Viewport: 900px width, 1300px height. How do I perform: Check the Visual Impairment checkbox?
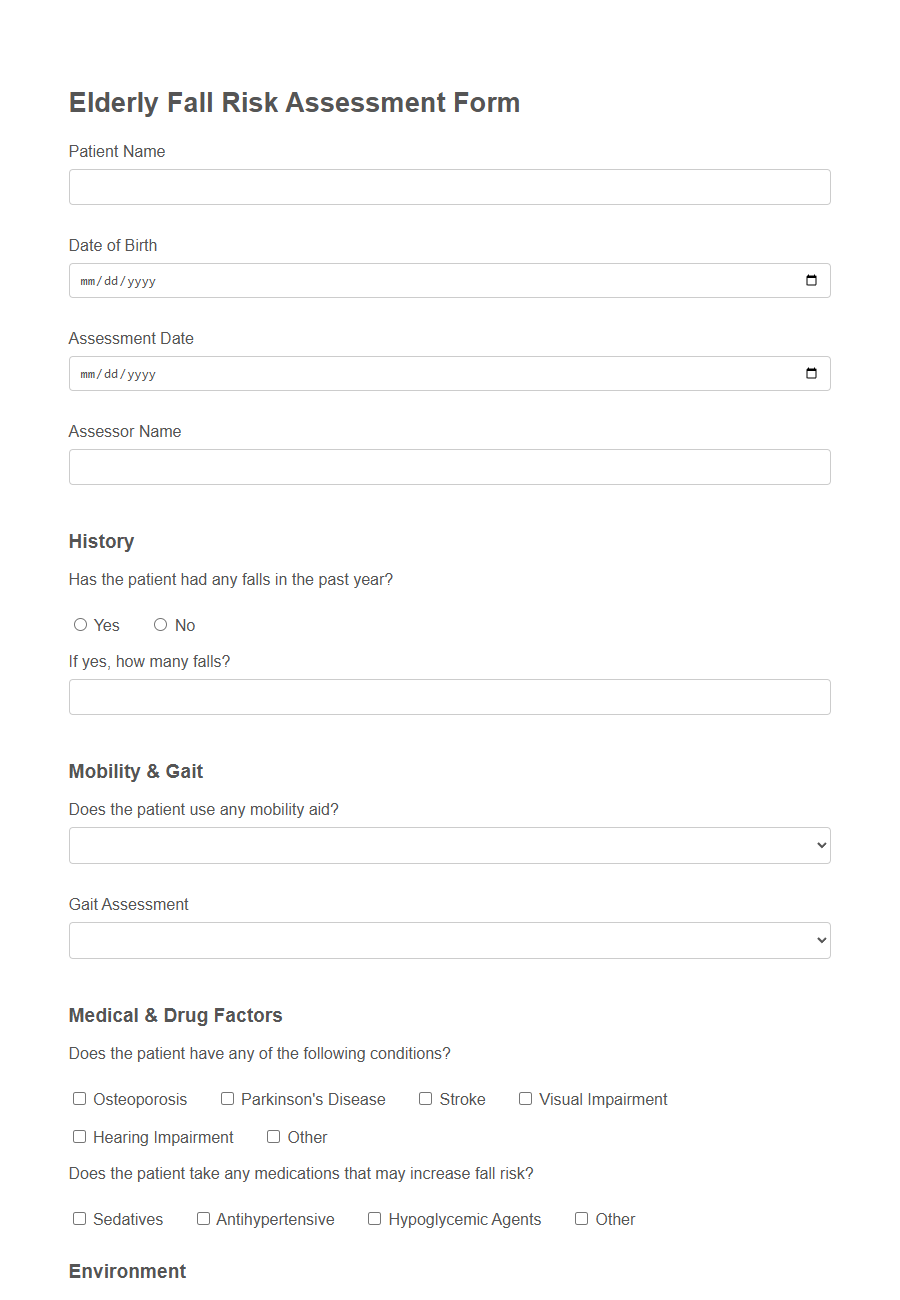coord(525,1098)
